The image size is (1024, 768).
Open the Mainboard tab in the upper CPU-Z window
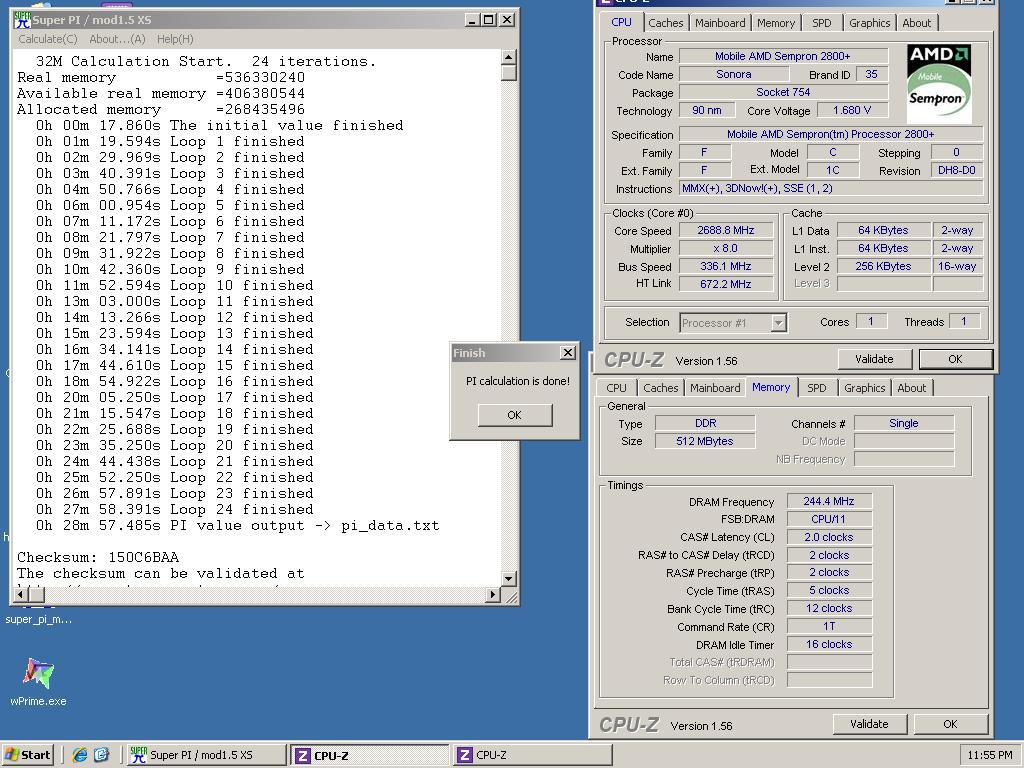pyautogui.click(x=720, y=23)
